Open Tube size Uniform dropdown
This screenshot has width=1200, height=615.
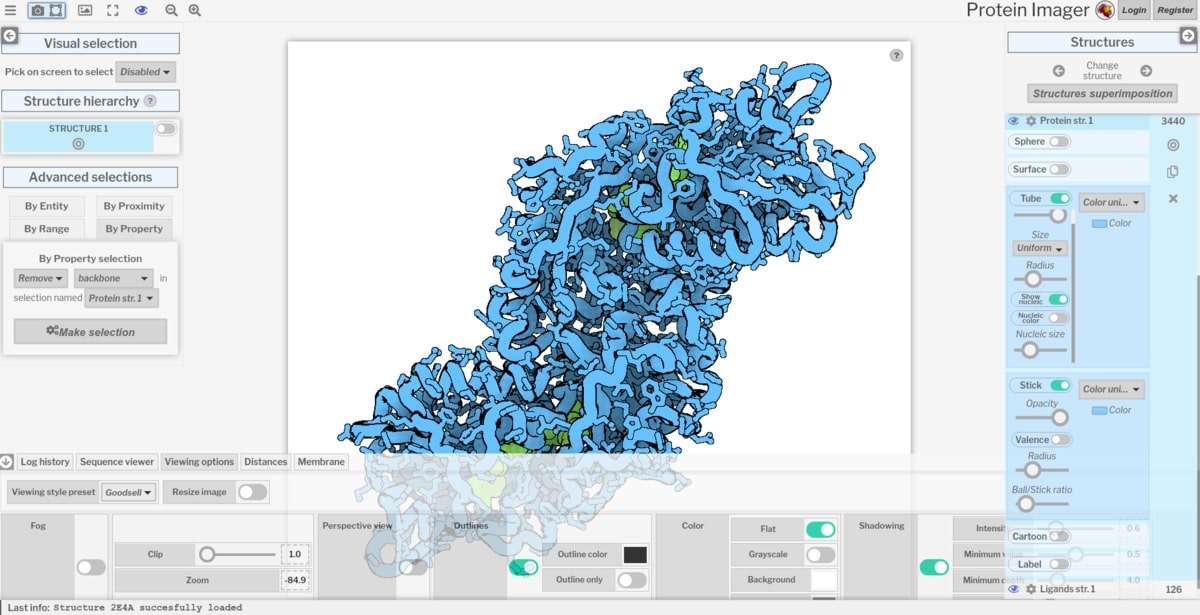(1040, 248)
